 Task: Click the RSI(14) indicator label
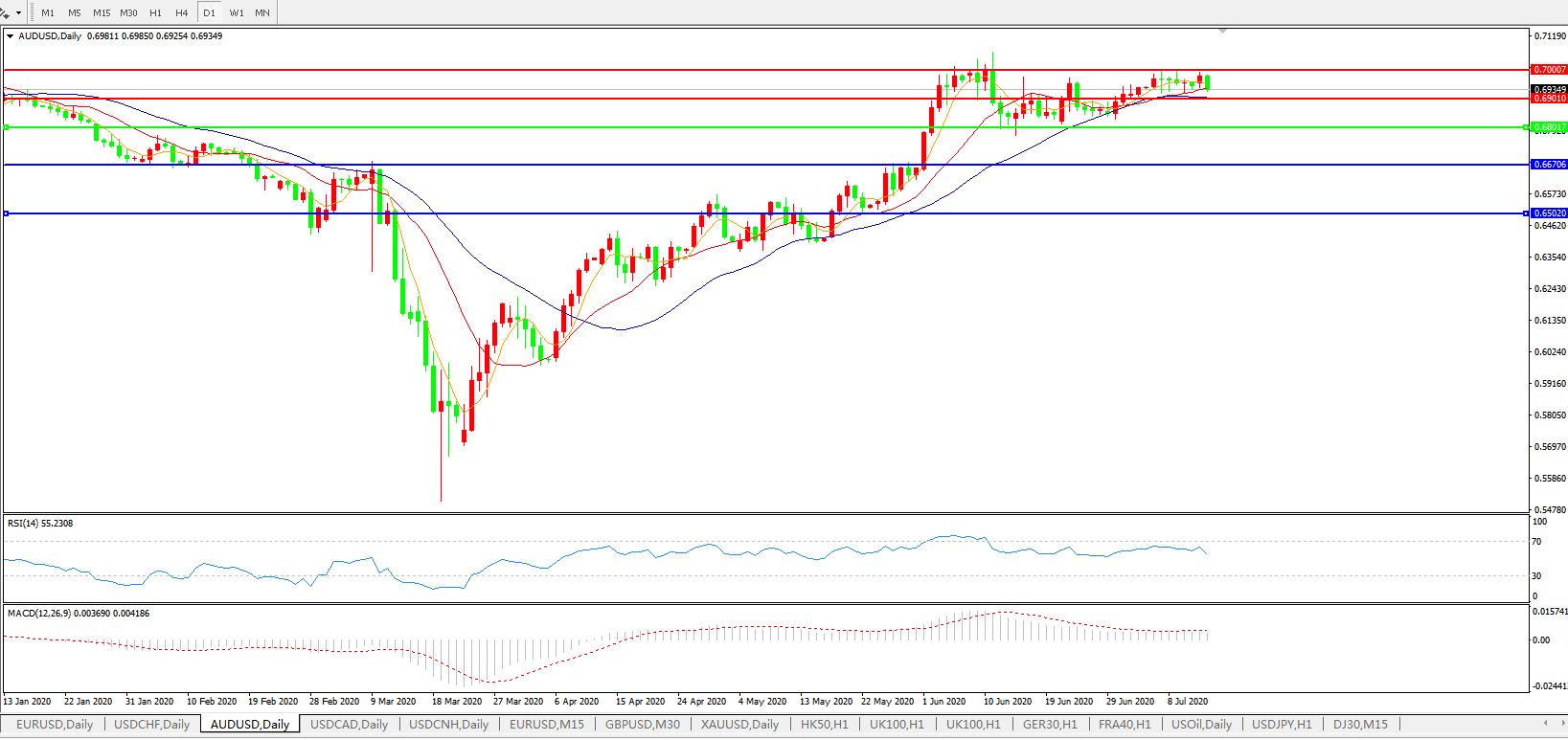[40, 524]
